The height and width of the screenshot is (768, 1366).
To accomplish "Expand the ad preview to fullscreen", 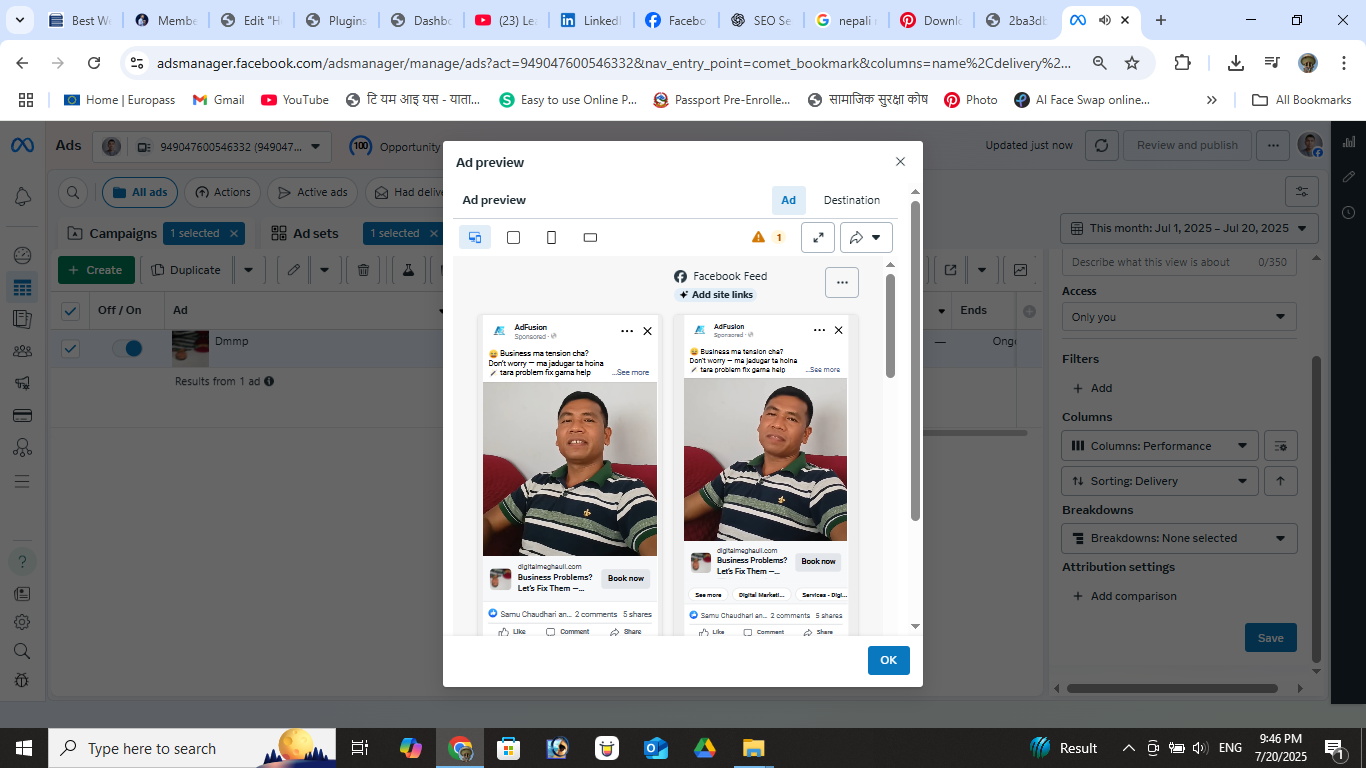I will coord(818,237).
